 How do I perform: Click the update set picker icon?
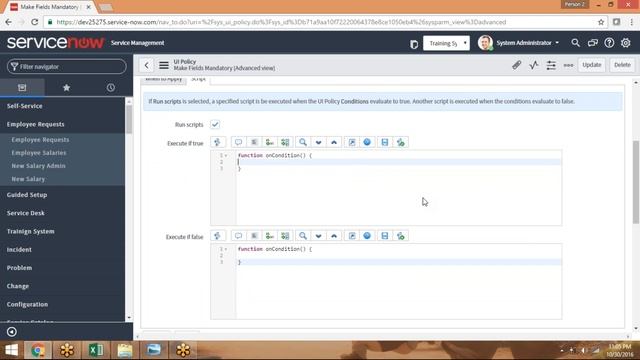point(414,44)
